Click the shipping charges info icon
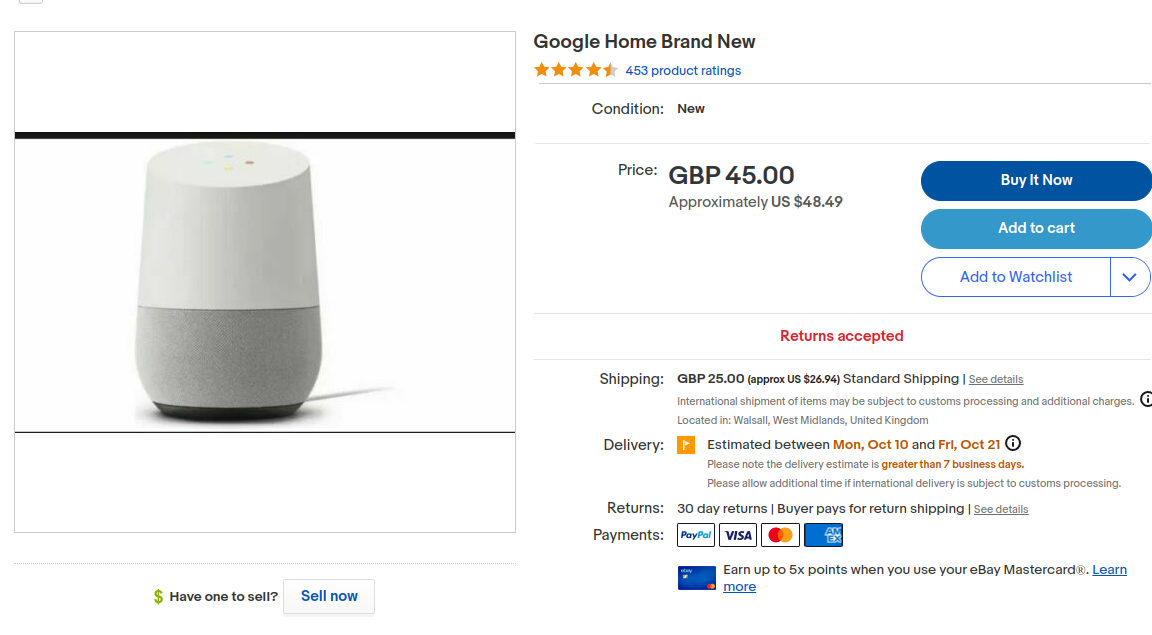This screenshot has width=1152, height=635. coord(1146,399)
